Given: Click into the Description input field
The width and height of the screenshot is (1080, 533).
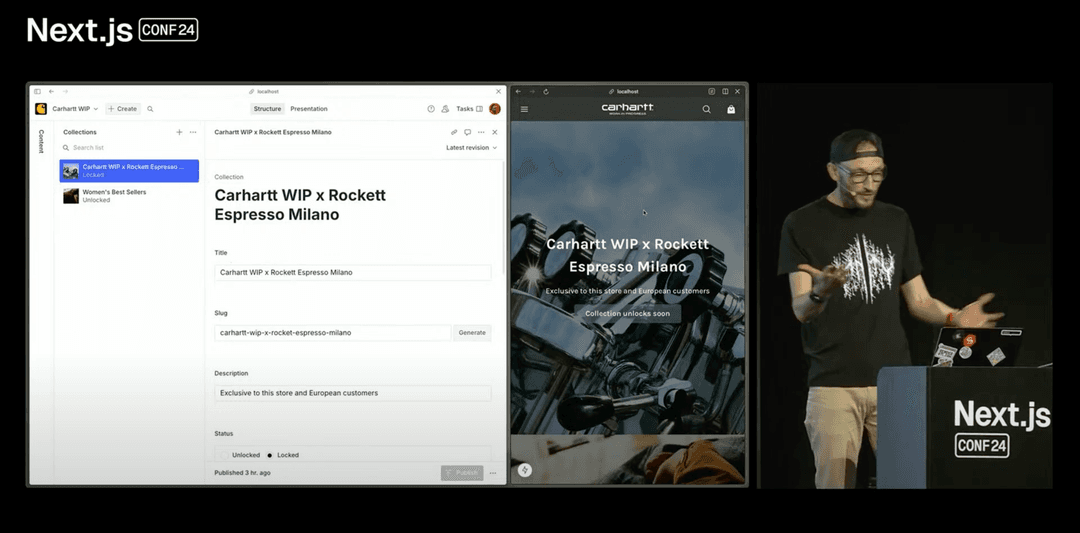Looking at the screenshot, I should point(353,393).
